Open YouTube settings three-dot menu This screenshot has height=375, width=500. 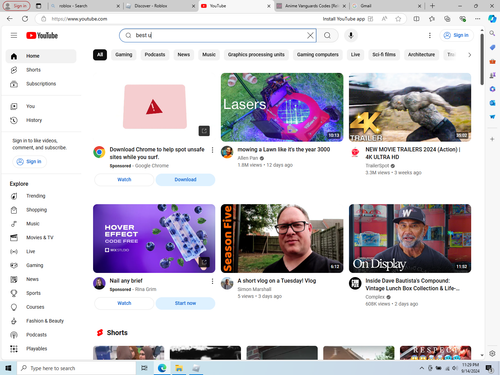[430, 35]
